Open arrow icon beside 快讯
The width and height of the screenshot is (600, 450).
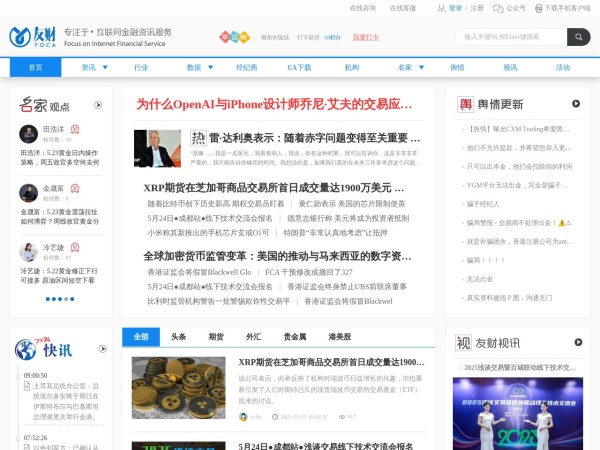pos(103,349)
